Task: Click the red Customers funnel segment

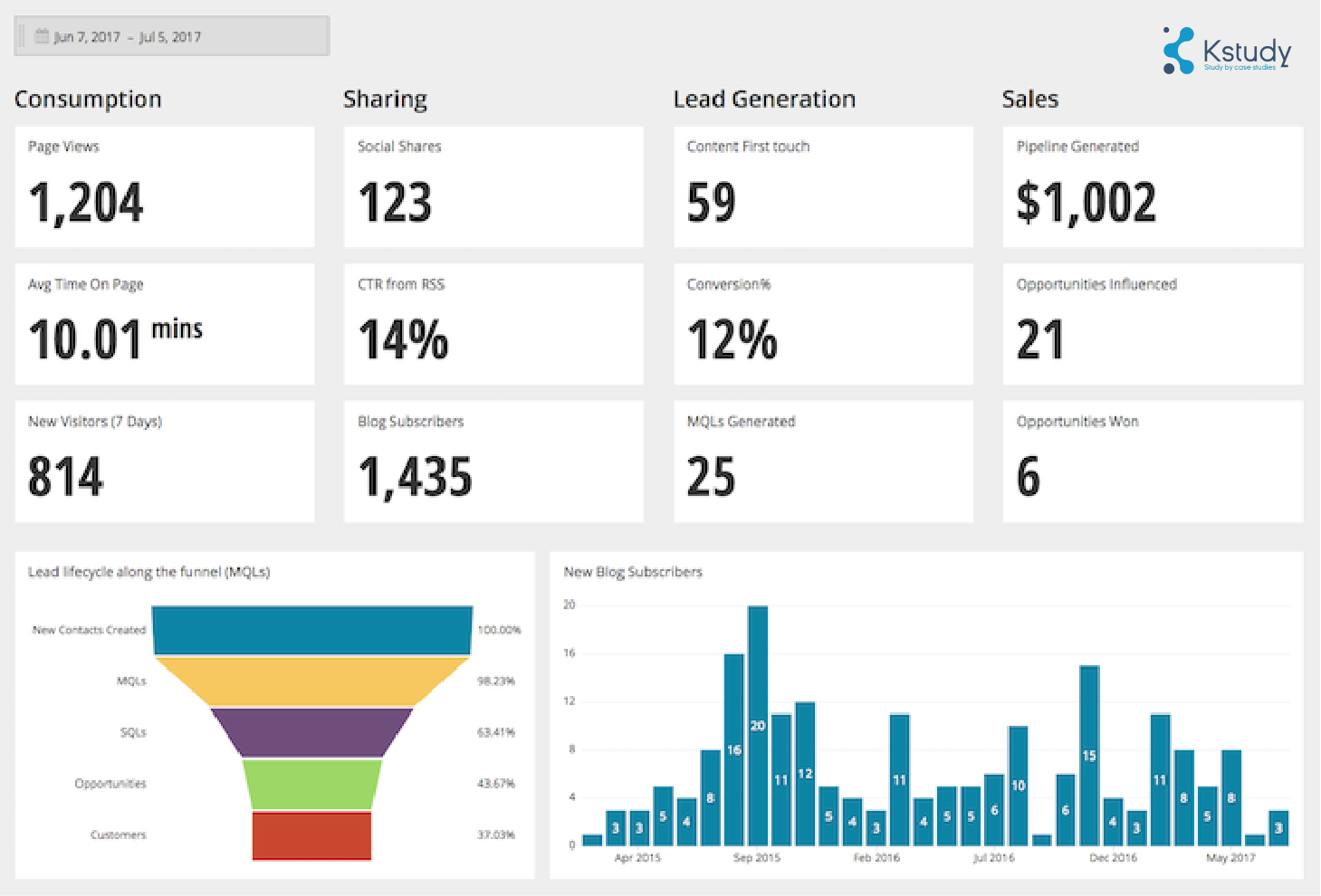Action: pyautogui.click(x=312, y=835)
